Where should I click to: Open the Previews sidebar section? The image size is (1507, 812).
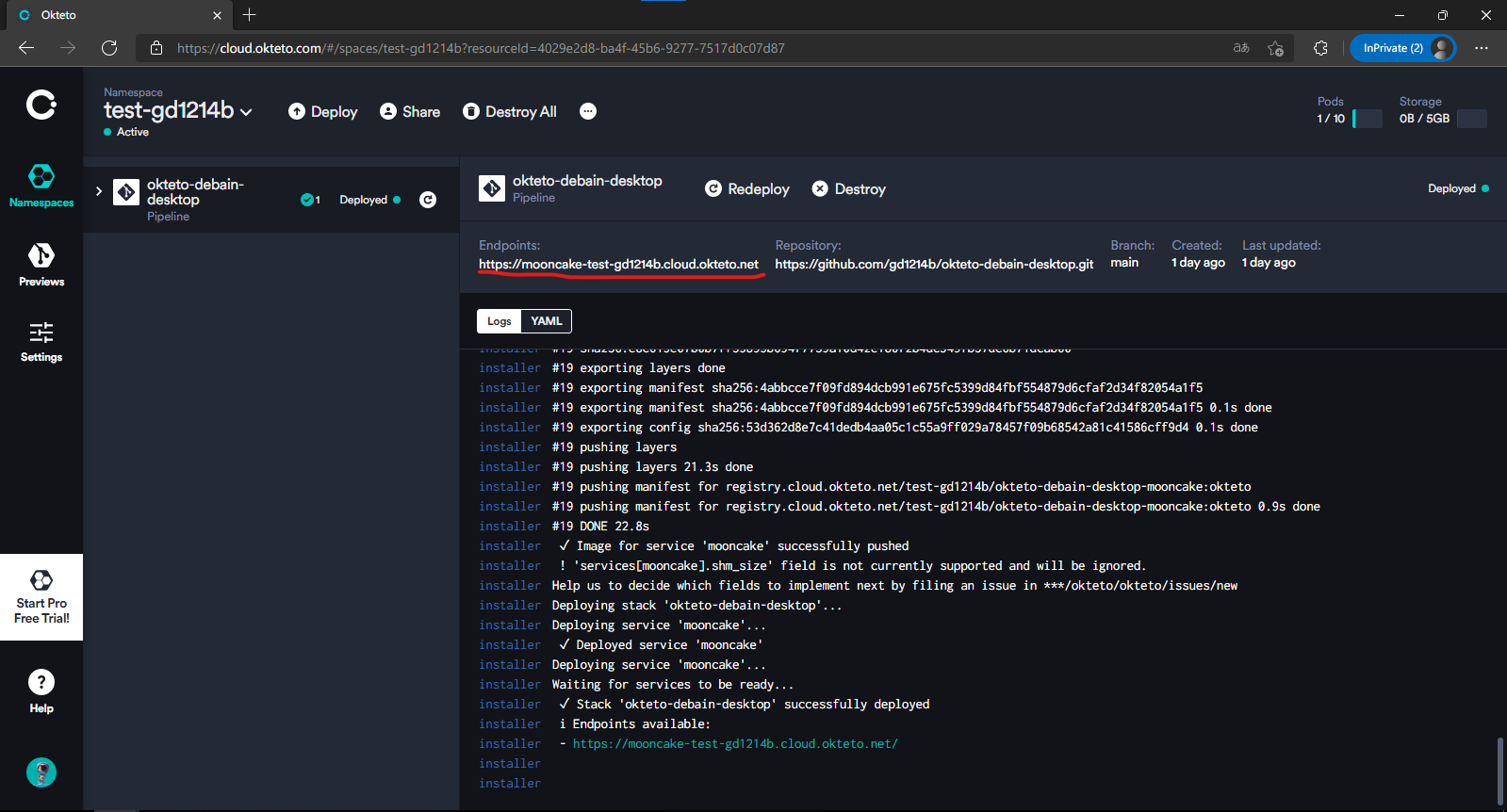coord(41,265)
